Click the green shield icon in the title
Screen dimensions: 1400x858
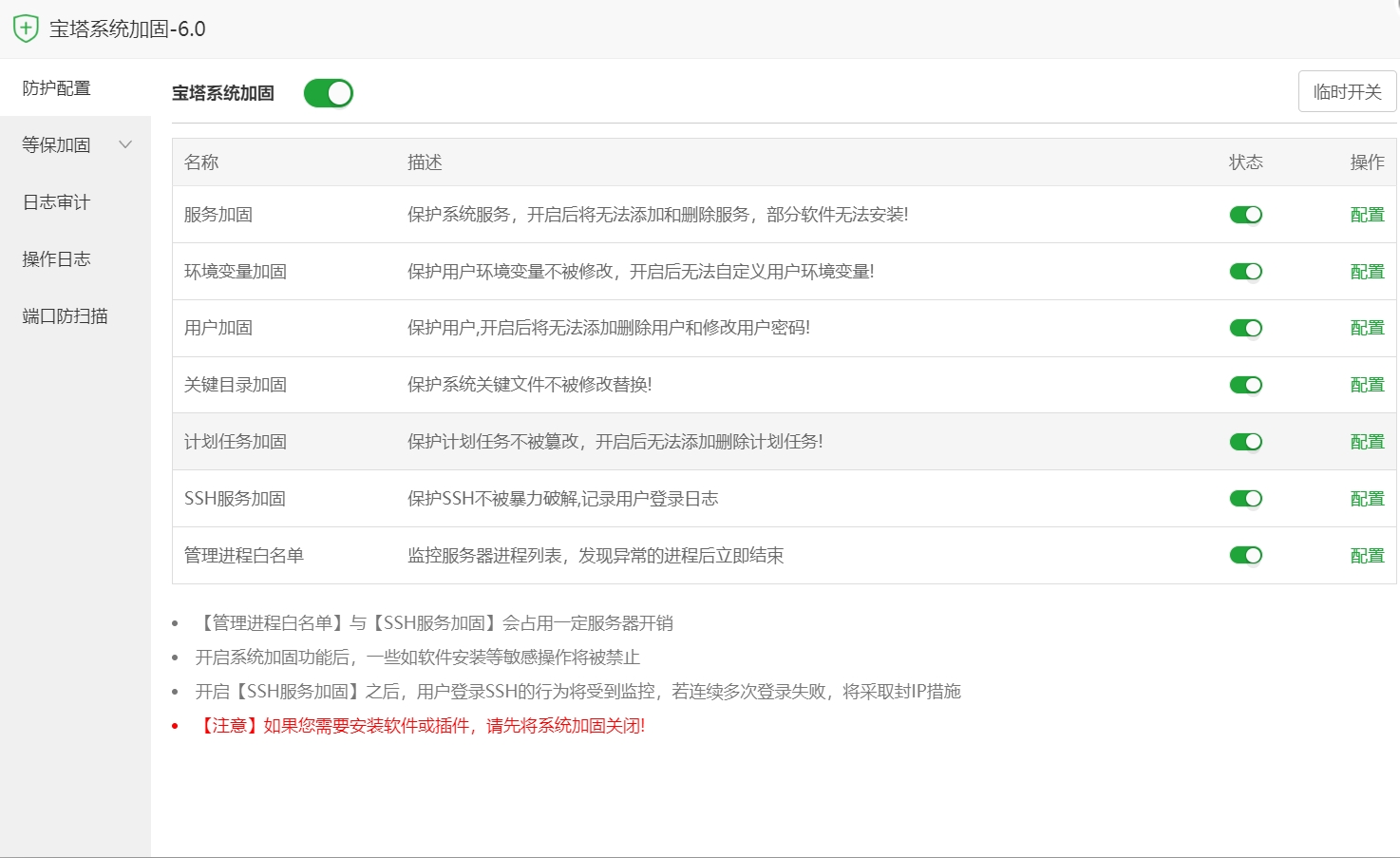(x=26, y=29)
